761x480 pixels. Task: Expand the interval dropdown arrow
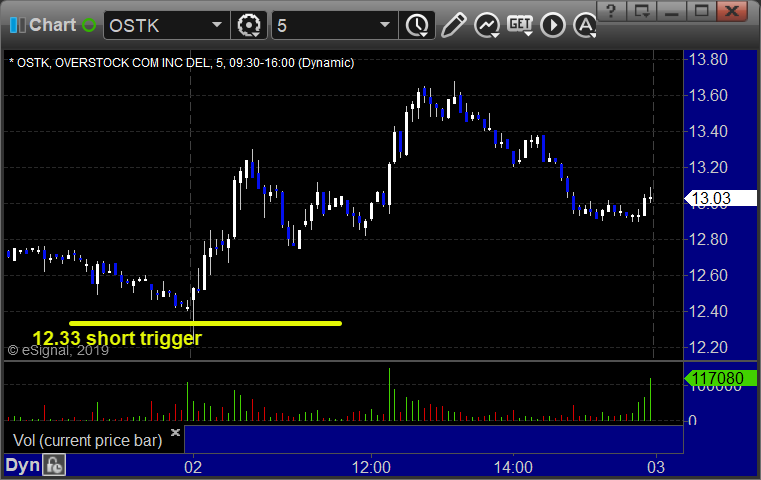click(x=385, y=25)
